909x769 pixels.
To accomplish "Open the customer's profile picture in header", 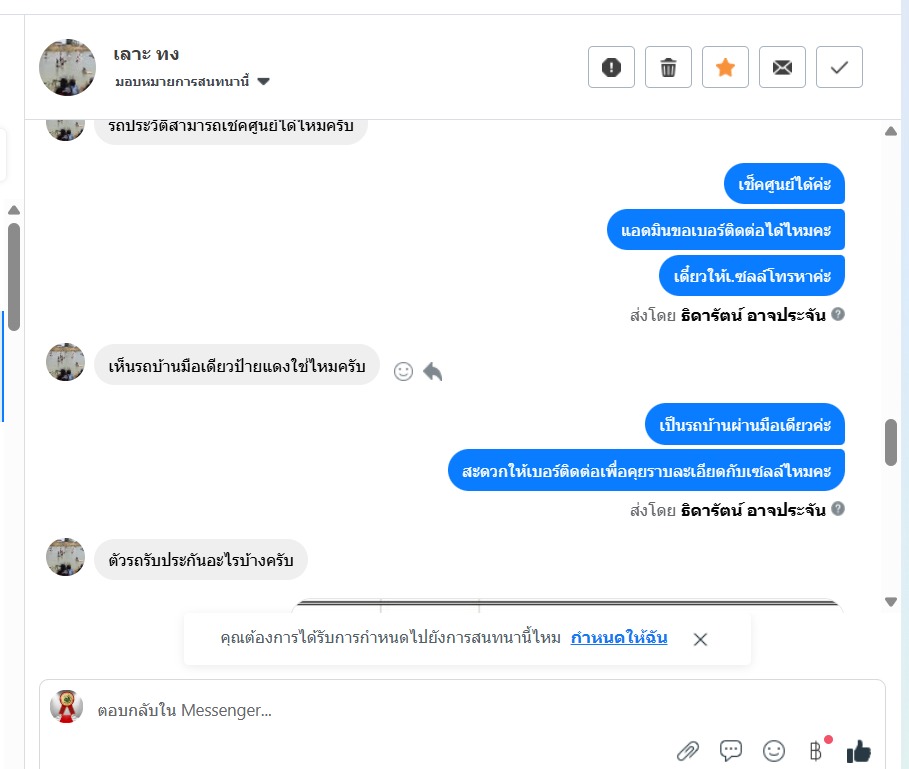I will (x=67, y=67).
